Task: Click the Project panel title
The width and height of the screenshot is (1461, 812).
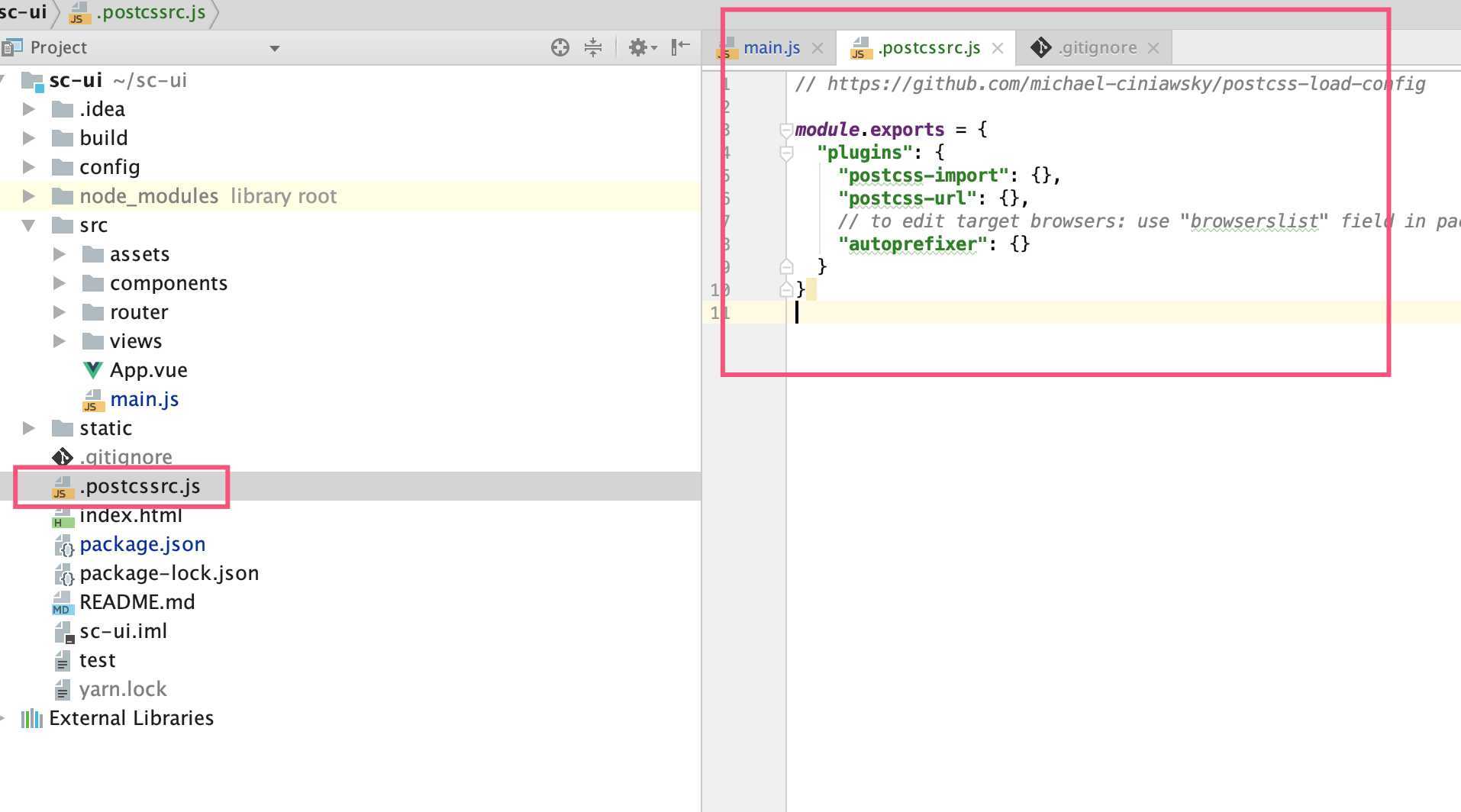Action: point(58,47)
